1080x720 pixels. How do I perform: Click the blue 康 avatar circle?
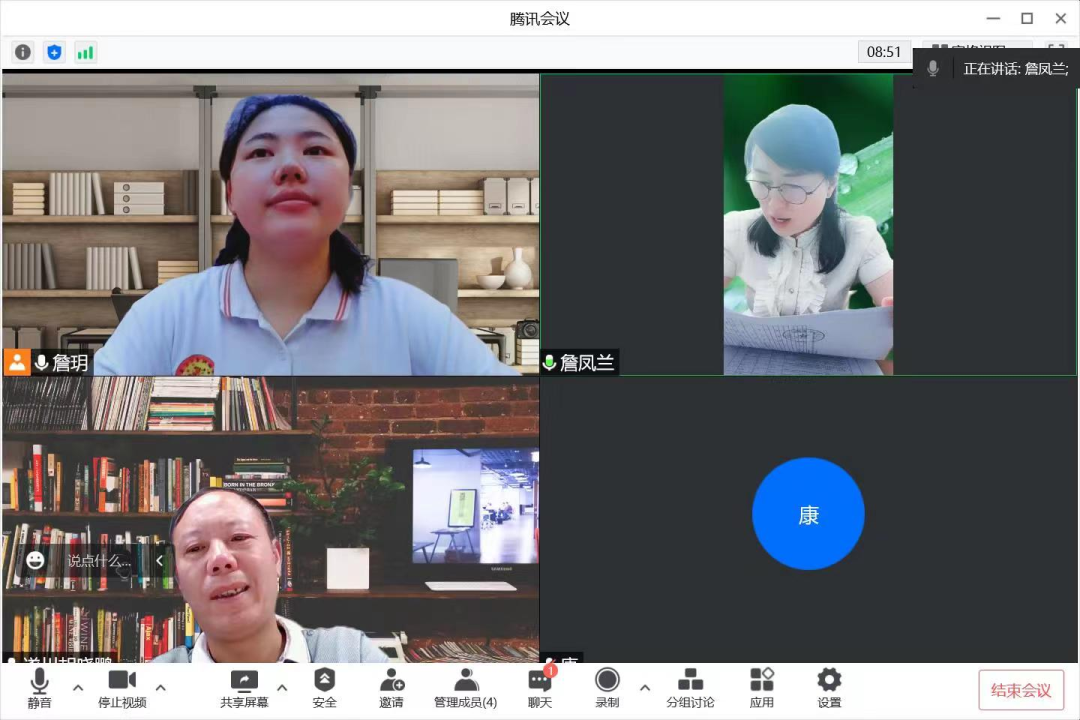pyautogui.click(x=808, y=514)
